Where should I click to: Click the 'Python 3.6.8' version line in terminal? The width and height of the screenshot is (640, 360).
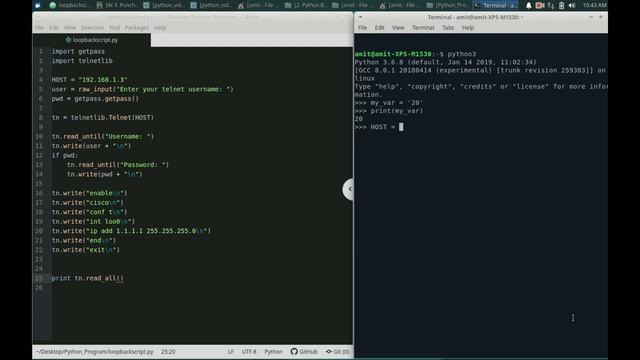click(445, 62)
